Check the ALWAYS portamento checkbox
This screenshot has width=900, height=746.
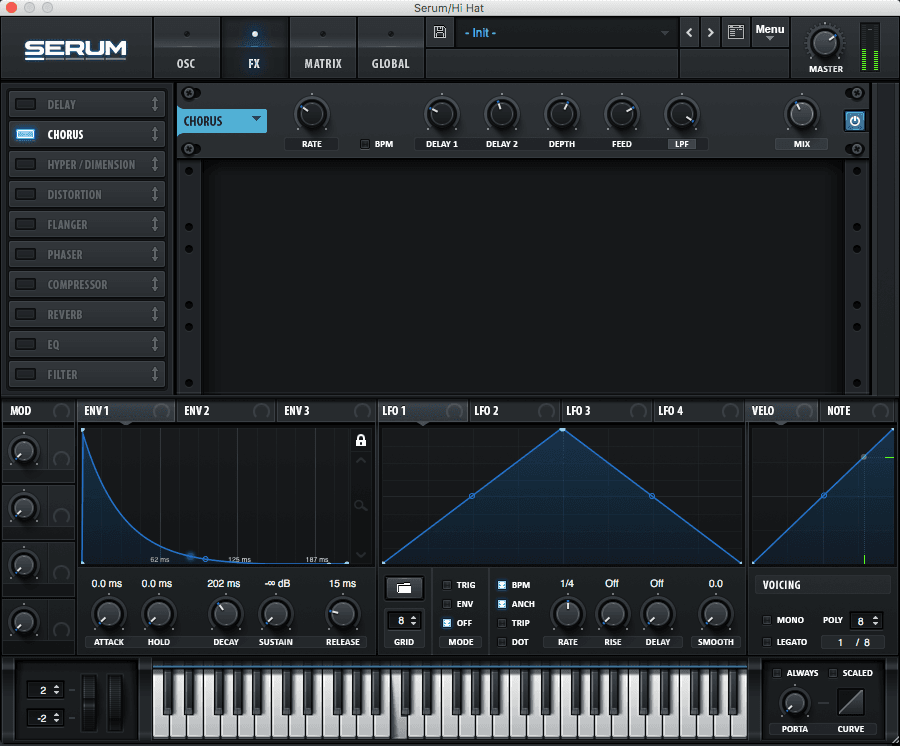click(777, 673)
